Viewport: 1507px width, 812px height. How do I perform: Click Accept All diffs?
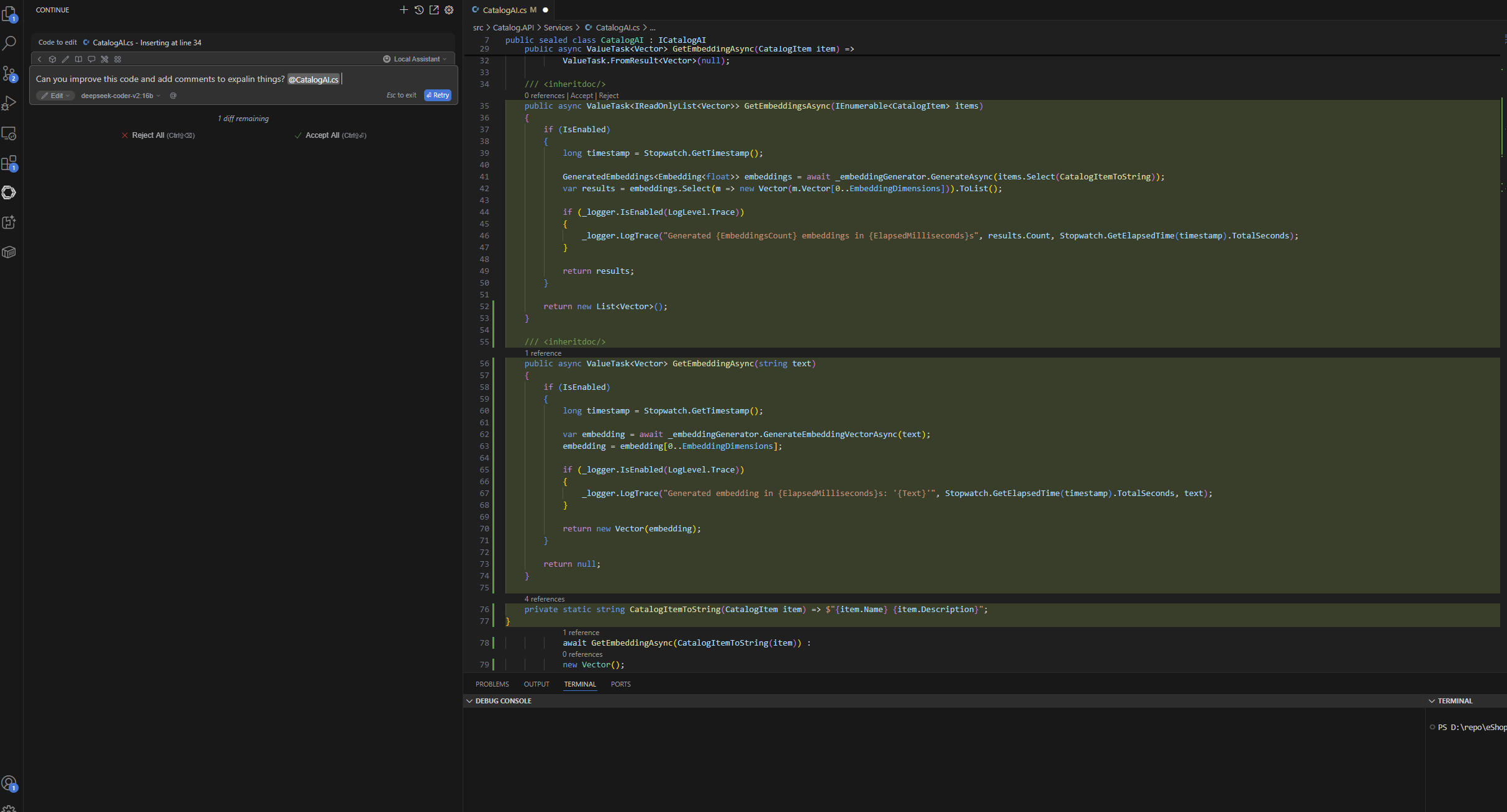click(330, 135)
